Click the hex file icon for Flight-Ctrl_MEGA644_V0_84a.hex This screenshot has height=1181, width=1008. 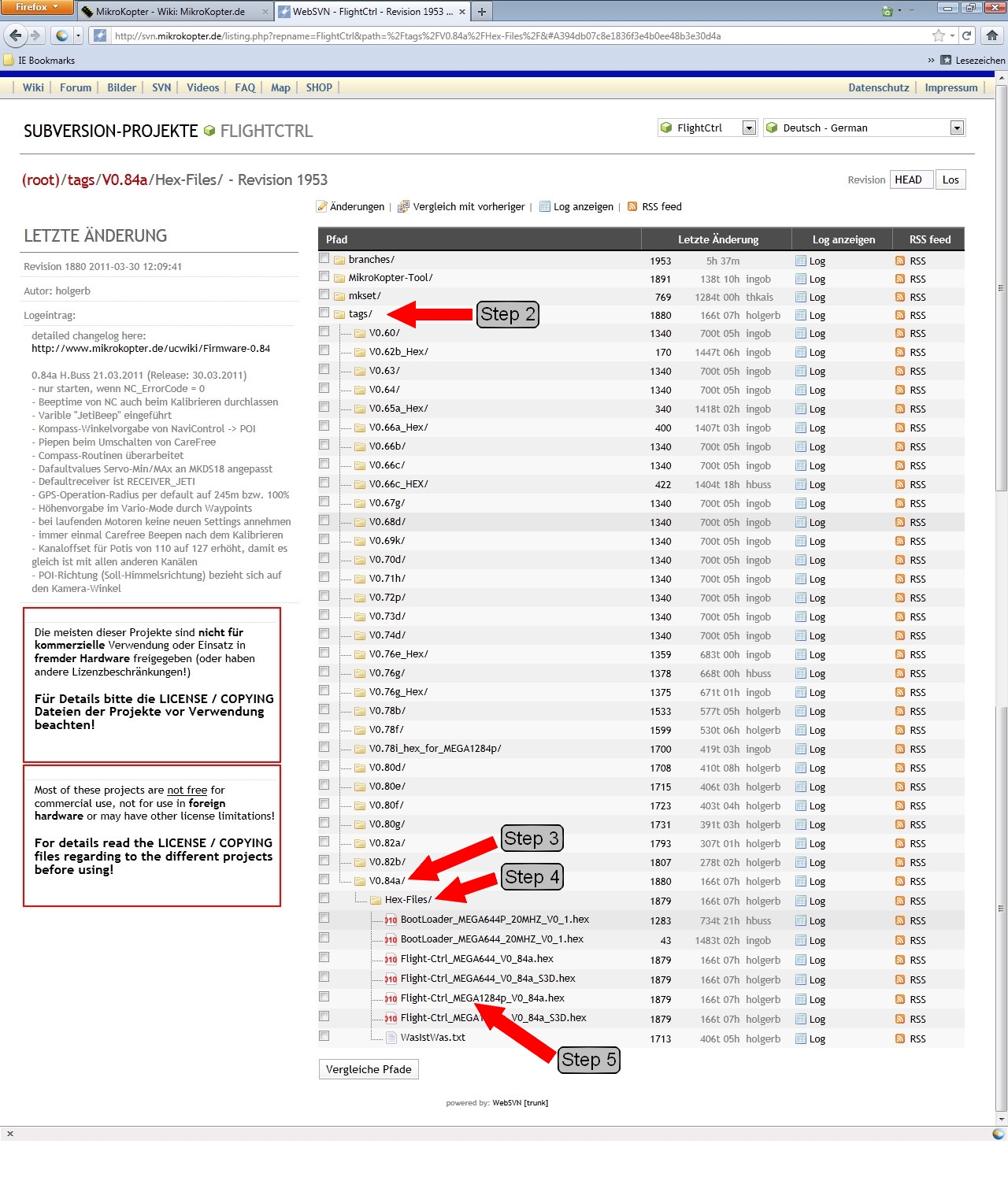tap(391, 959)
